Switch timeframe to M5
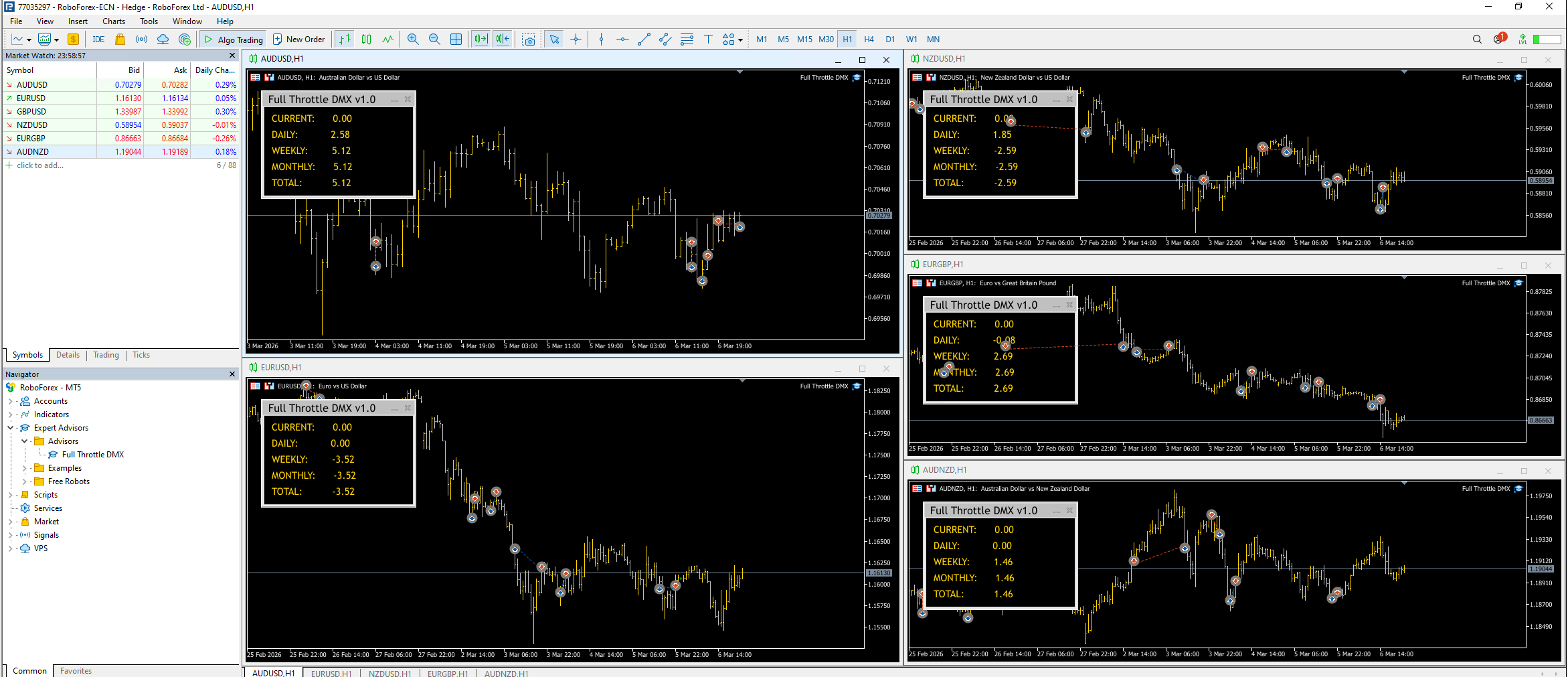The width and height of the screenshot is (1568, 677). [783, 40]
